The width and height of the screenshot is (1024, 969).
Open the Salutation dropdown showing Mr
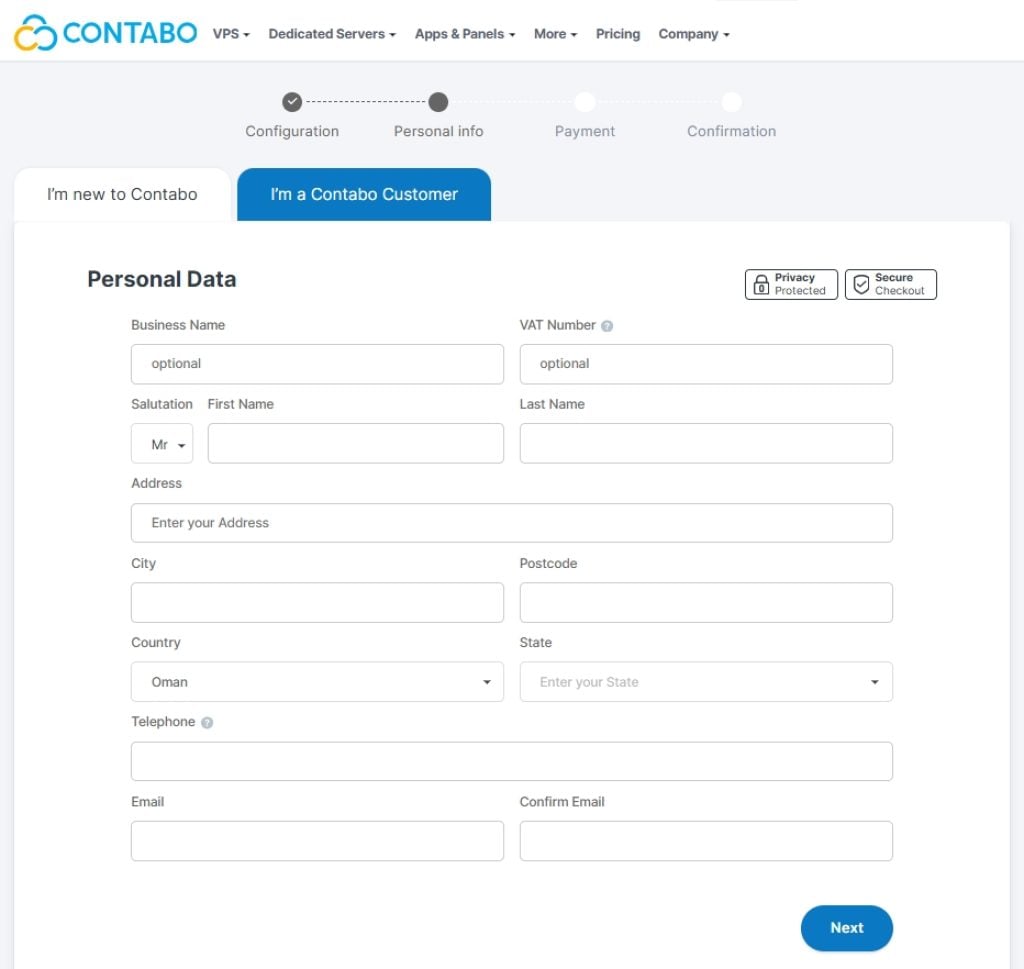pyautogui.click(x=161, y=443)
